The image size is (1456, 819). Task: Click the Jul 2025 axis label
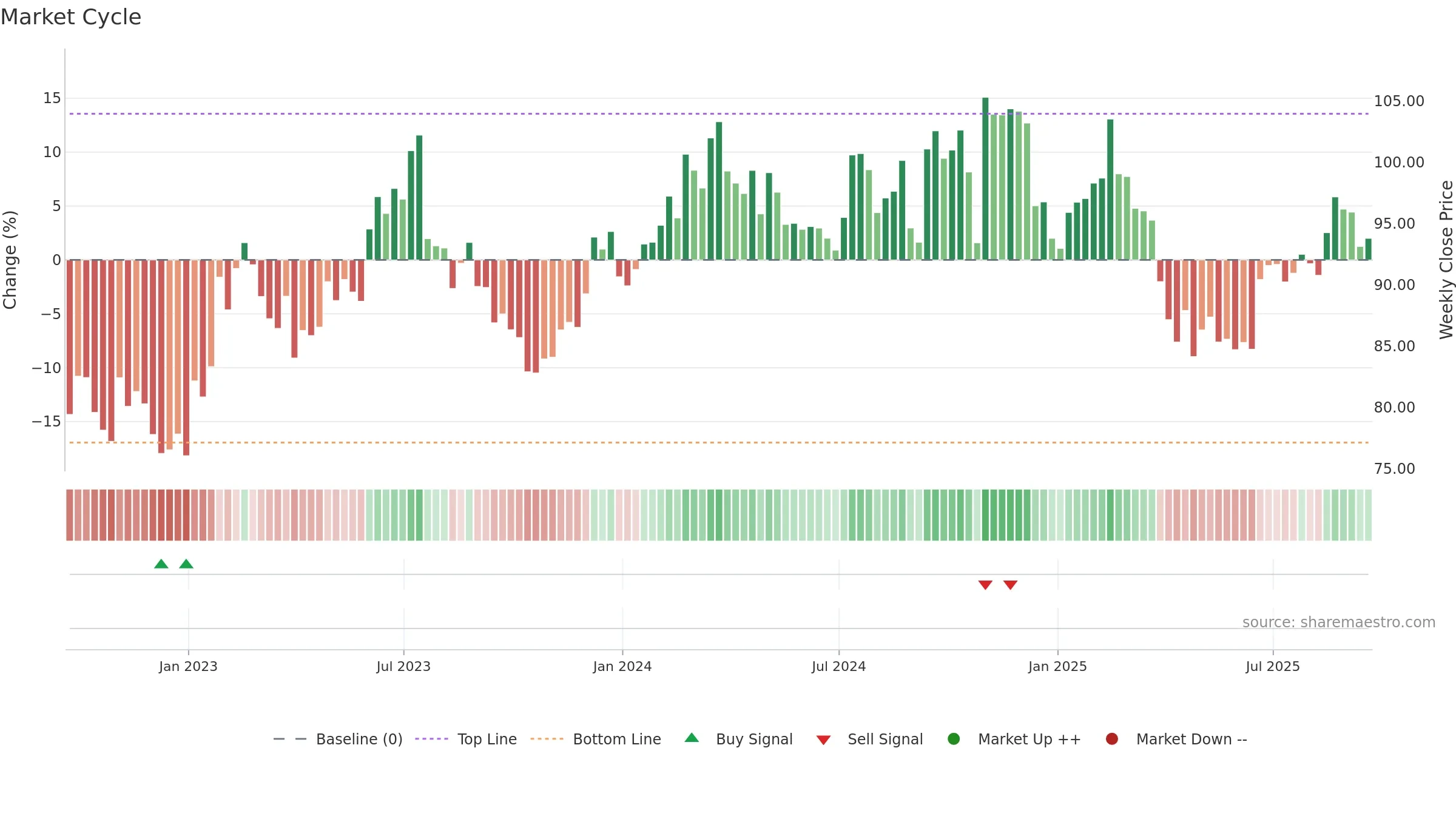pos(1273,666)
